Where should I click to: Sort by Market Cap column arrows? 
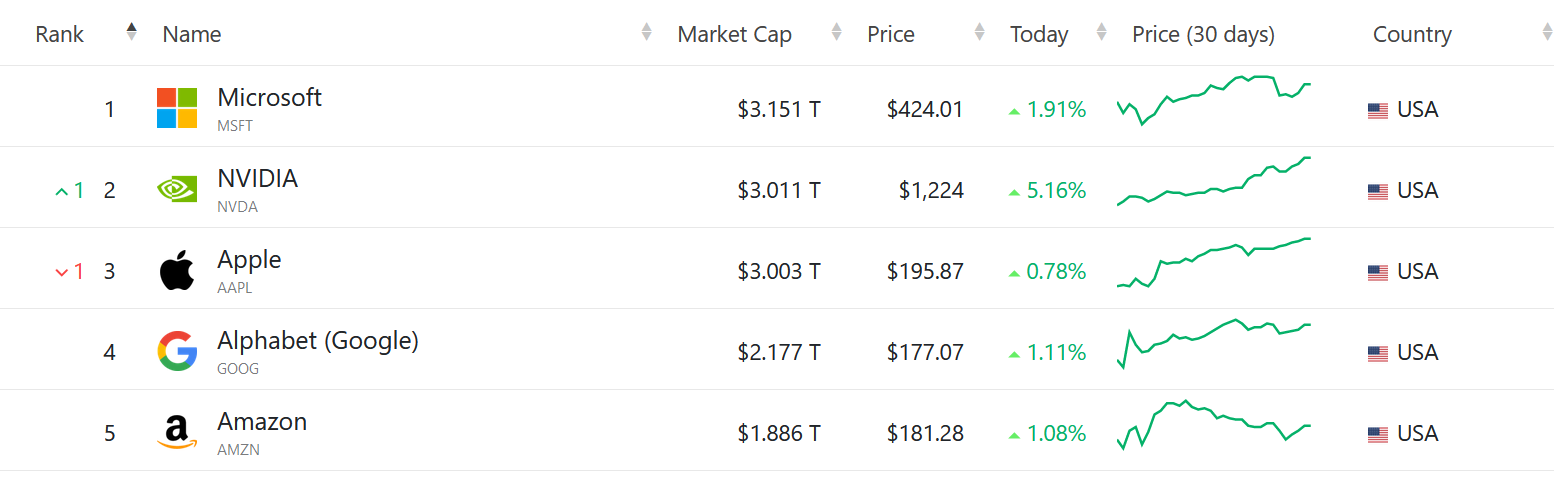pyautogui.click(x=836, y=32)
